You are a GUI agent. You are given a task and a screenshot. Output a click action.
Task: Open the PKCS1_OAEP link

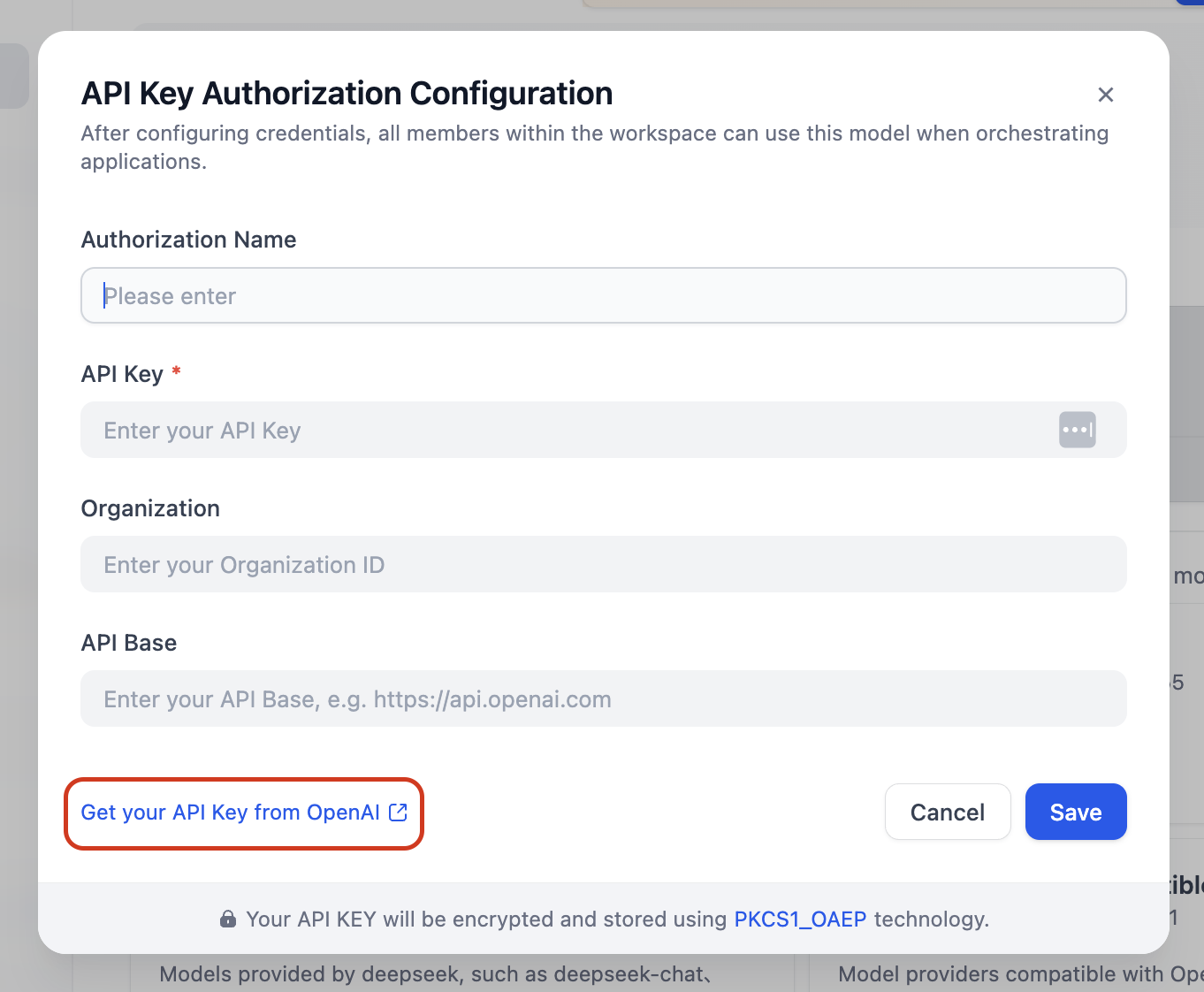(x=800, y=920)
